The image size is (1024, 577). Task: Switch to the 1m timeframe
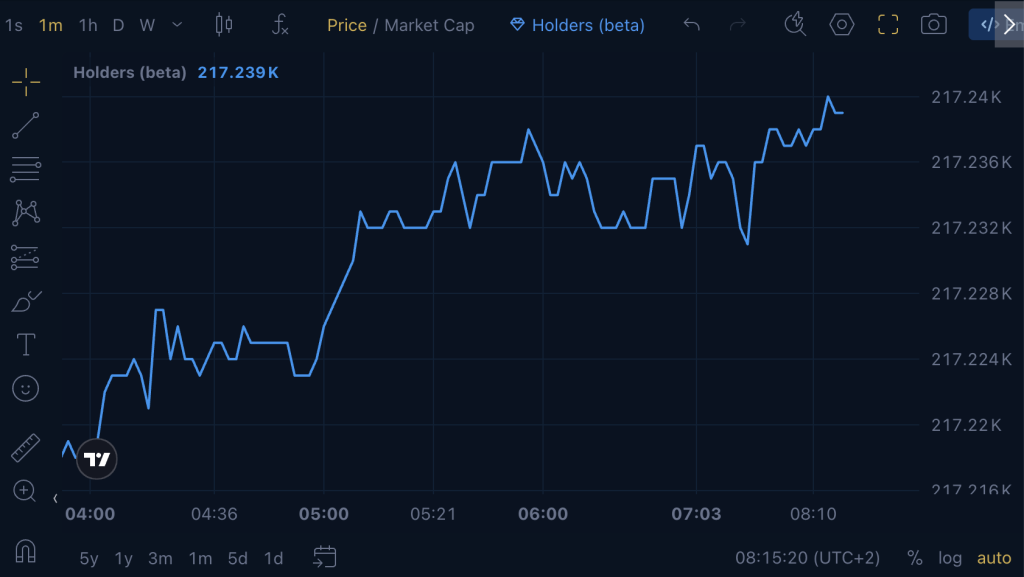point(50,25)
